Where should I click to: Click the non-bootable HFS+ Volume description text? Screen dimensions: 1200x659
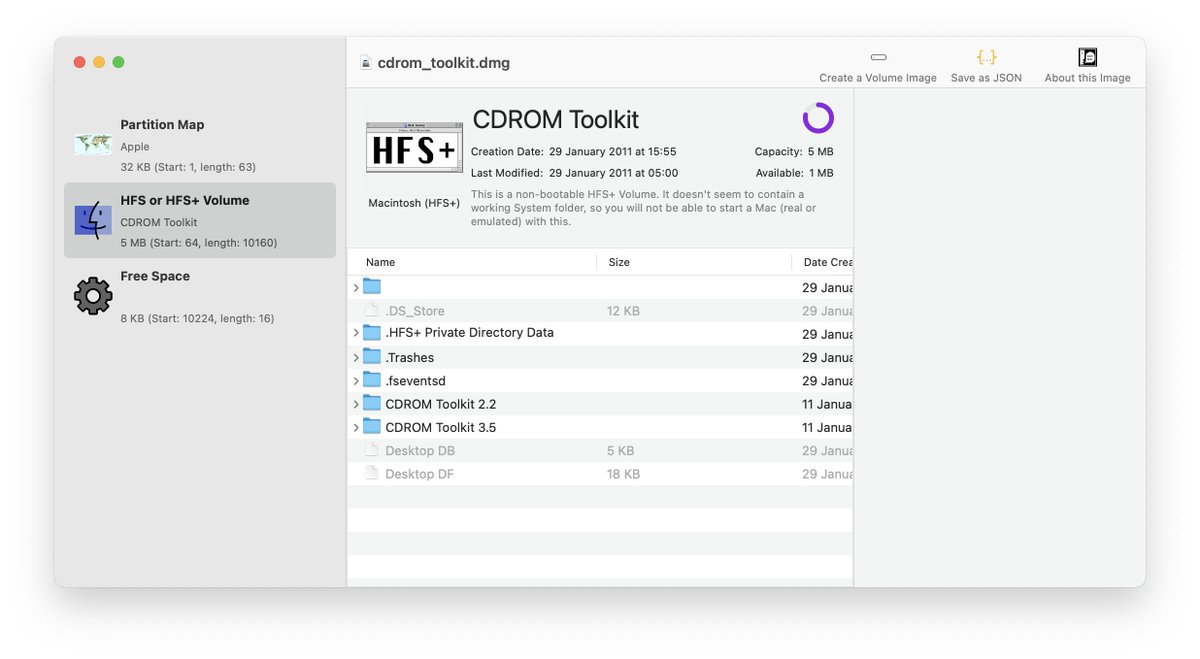[644, 208]
